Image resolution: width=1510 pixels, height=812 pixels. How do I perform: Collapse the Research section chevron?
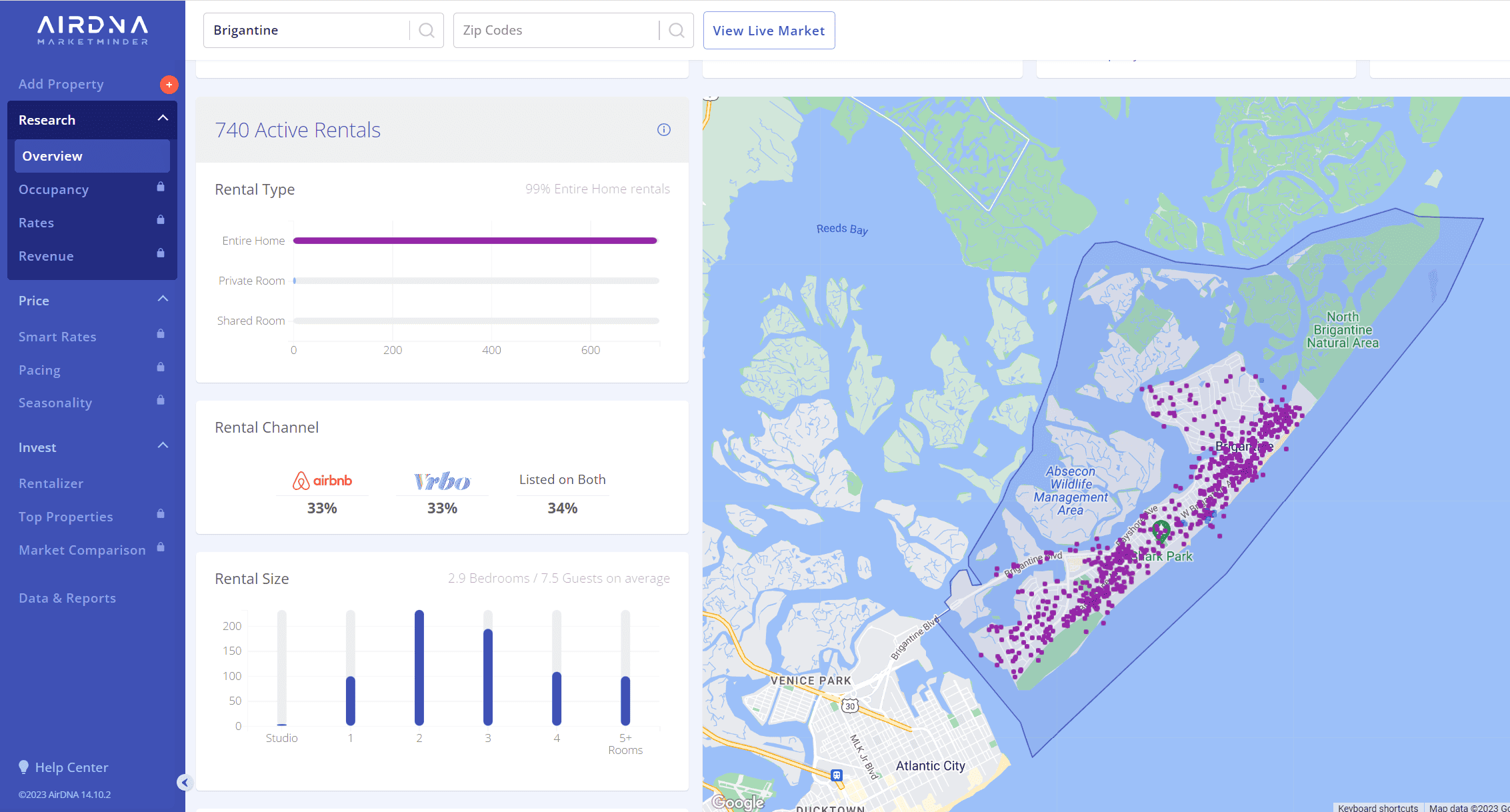163,119
